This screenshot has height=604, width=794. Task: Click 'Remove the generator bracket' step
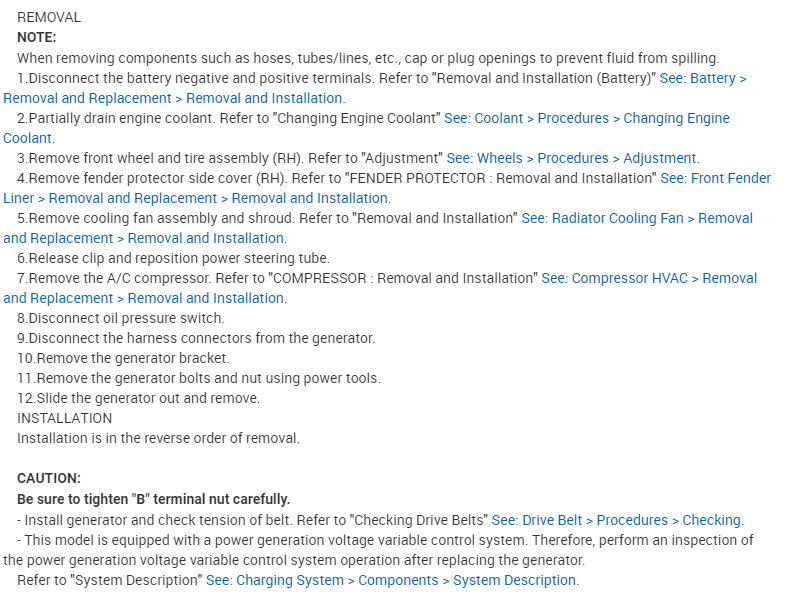point(123,358)
